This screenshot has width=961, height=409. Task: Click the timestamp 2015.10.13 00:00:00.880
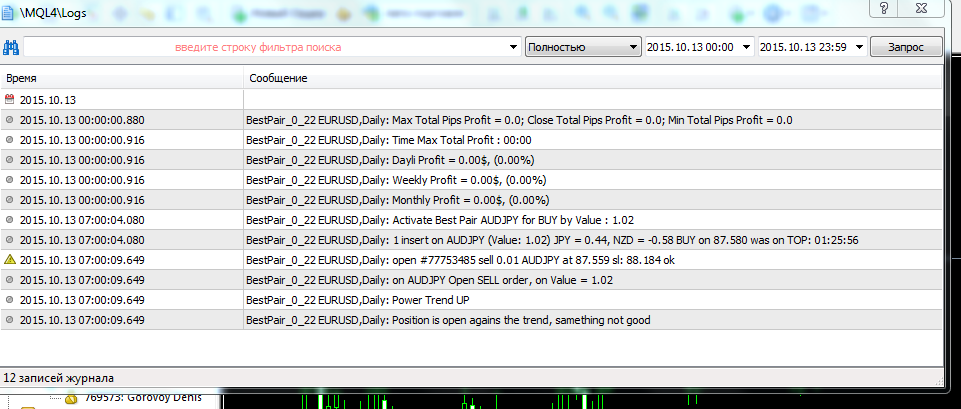pyautogui.click(x=82, y=120)
